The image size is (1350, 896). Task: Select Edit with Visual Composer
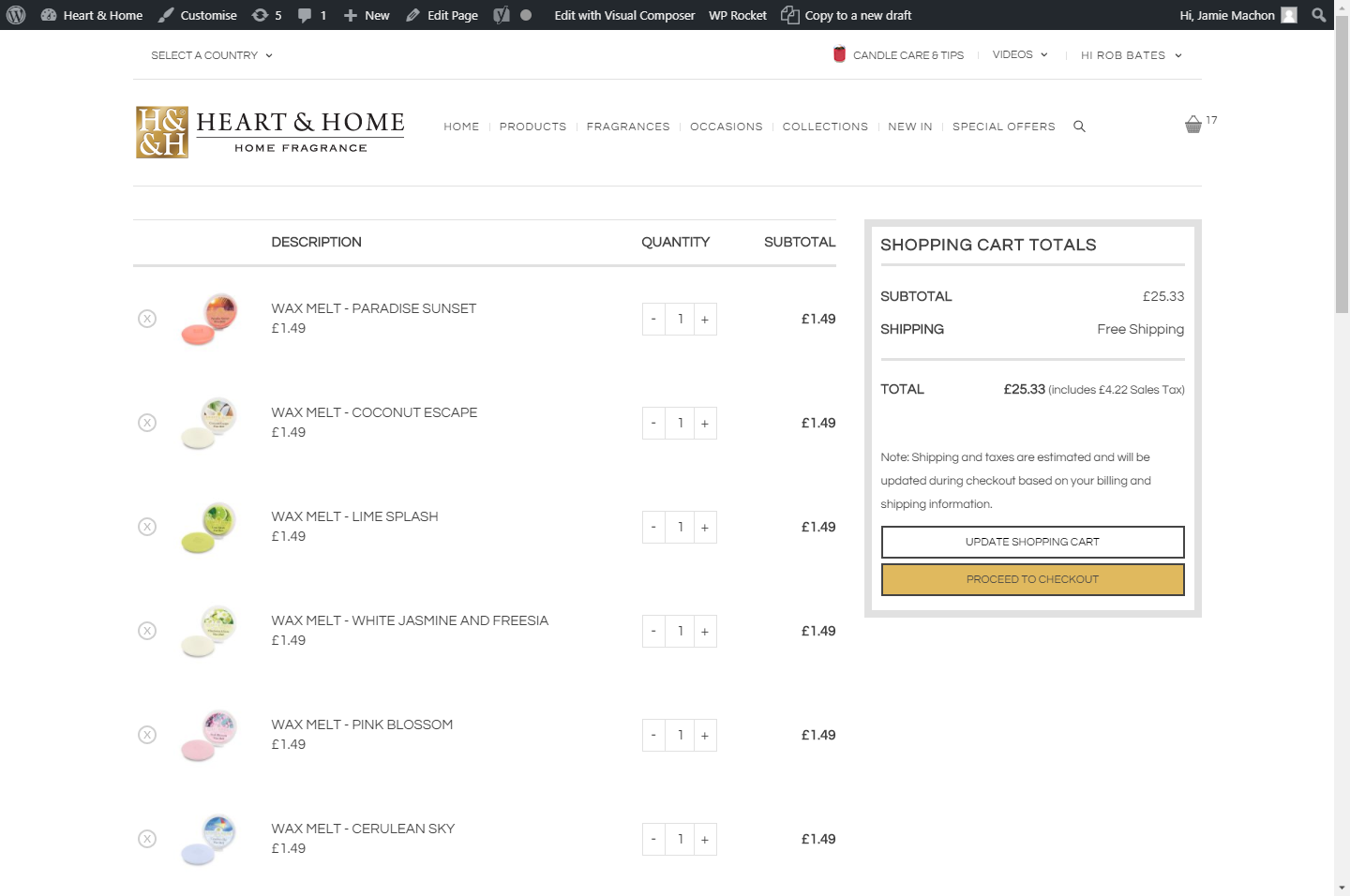(x=624, y=15)
